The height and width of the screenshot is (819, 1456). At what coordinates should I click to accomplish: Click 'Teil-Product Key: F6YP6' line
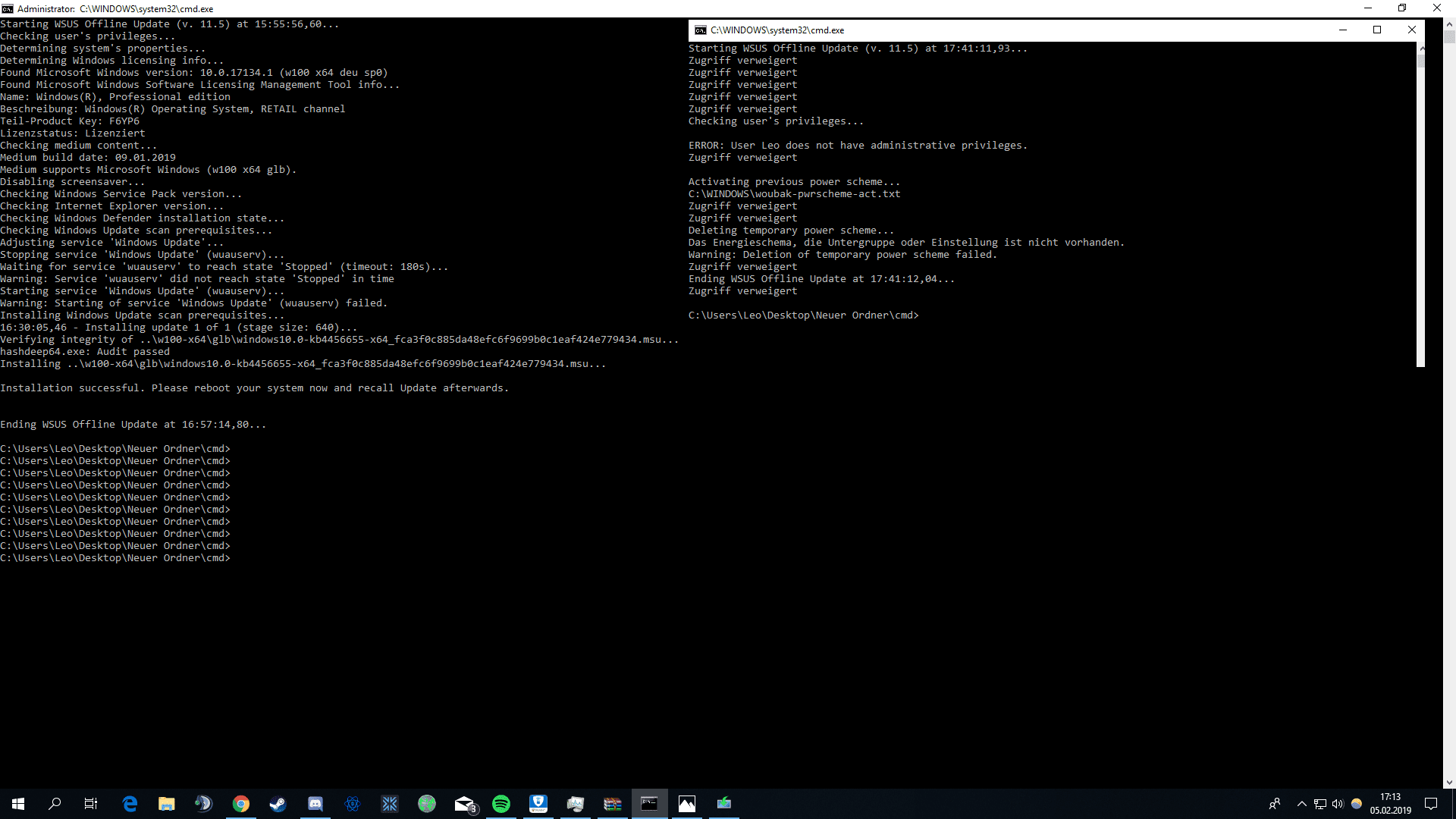pos(70,121)
